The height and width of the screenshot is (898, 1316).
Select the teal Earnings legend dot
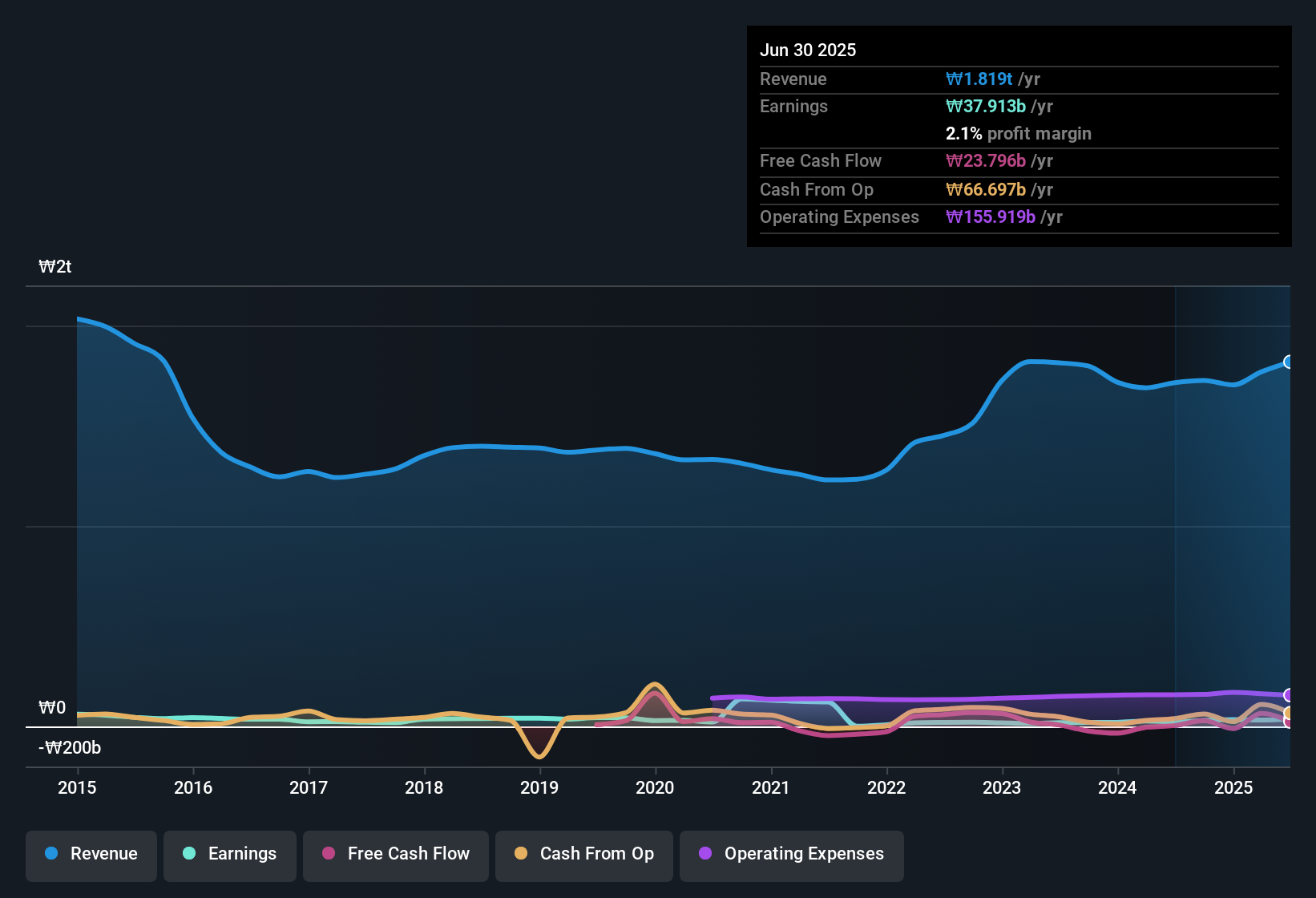tap(189, 854)
